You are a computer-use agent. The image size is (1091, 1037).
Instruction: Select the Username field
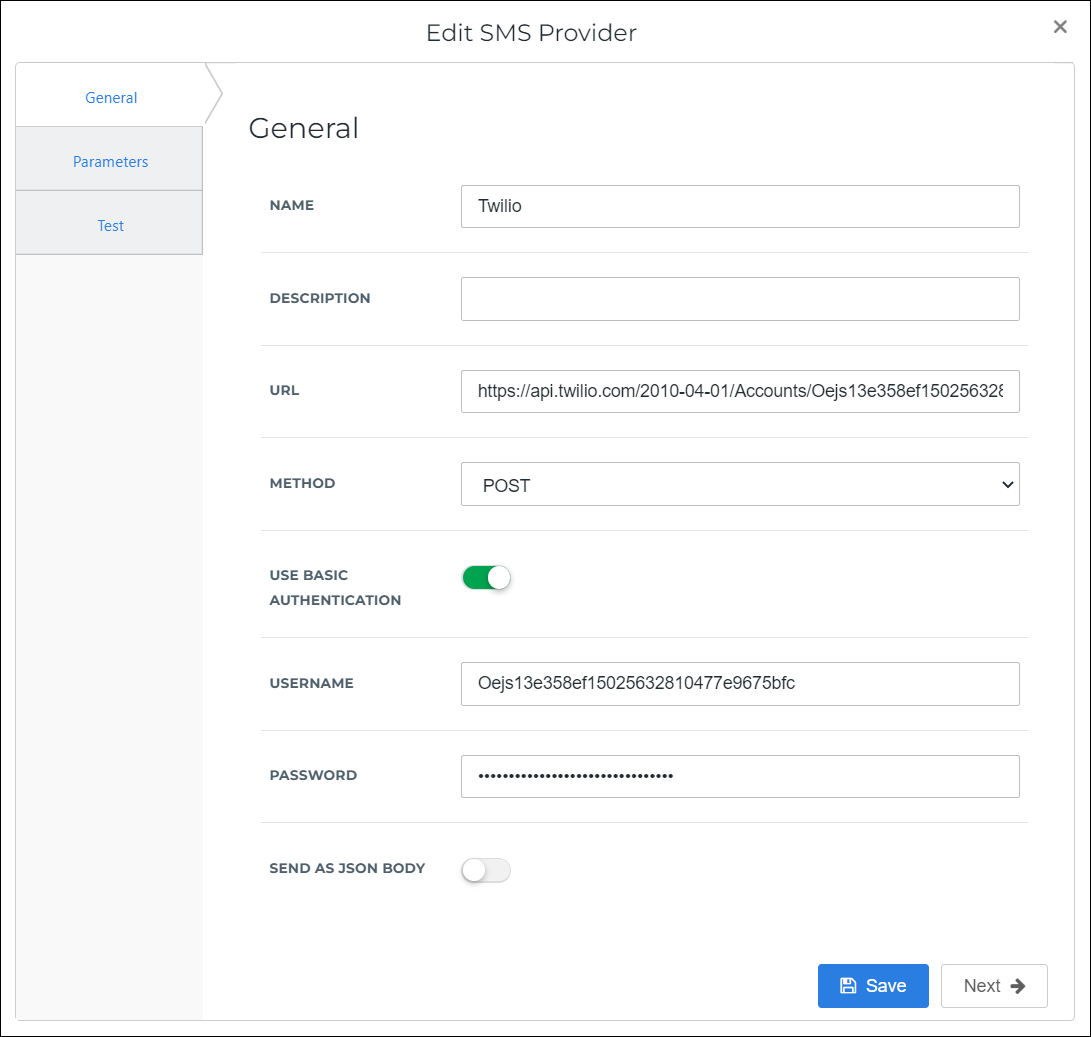[740, 683]
